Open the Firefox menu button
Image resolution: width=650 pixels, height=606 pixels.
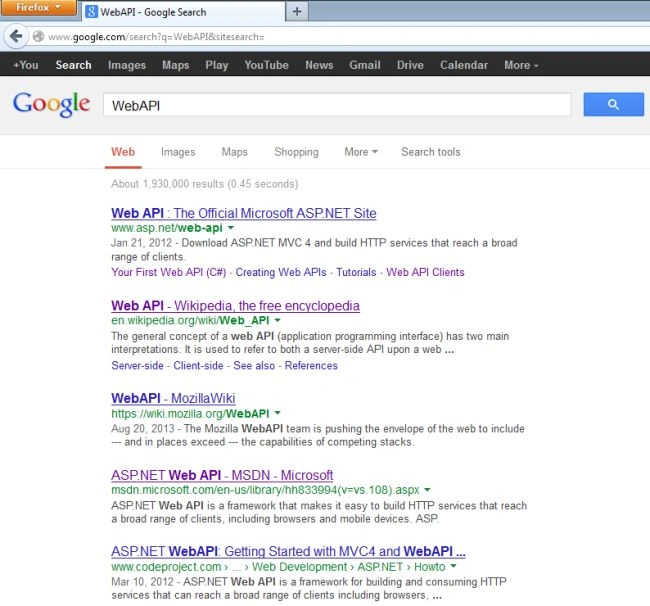39,8
